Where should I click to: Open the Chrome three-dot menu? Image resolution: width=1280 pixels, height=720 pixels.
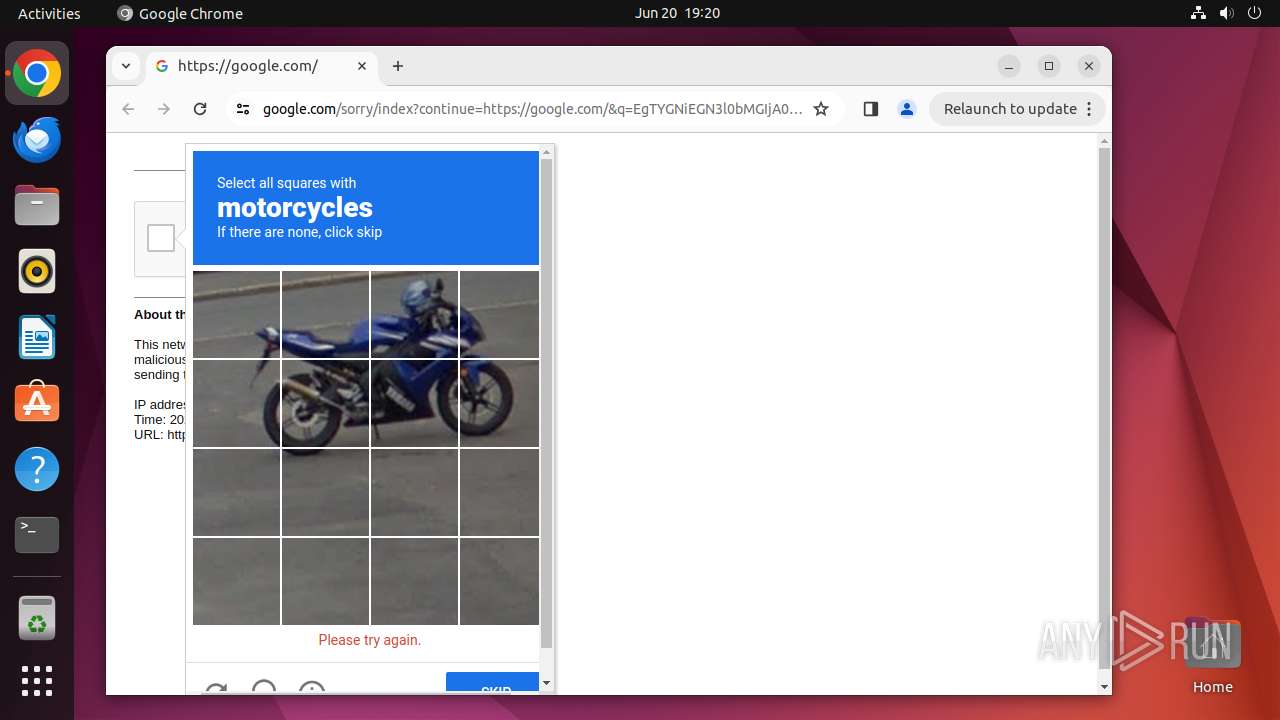(1089, 109)
